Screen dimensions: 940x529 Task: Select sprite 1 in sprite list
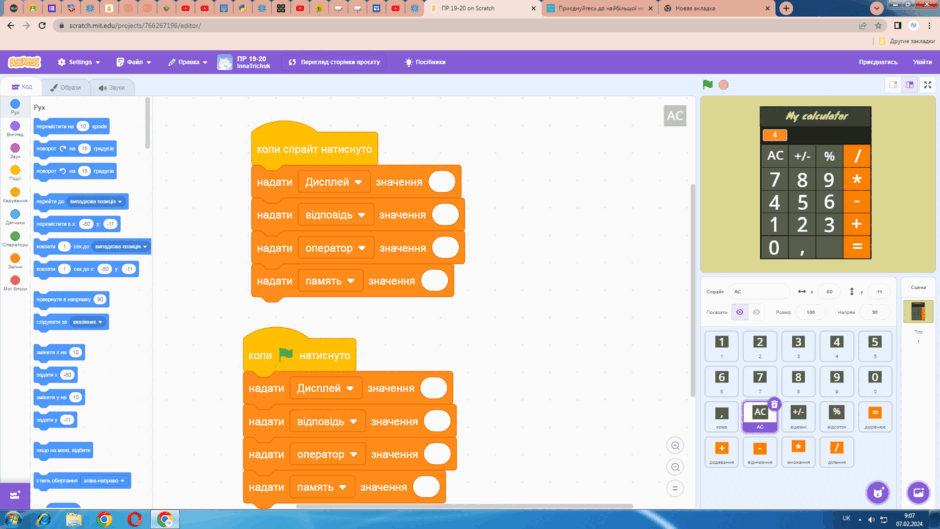click(721, 346)
